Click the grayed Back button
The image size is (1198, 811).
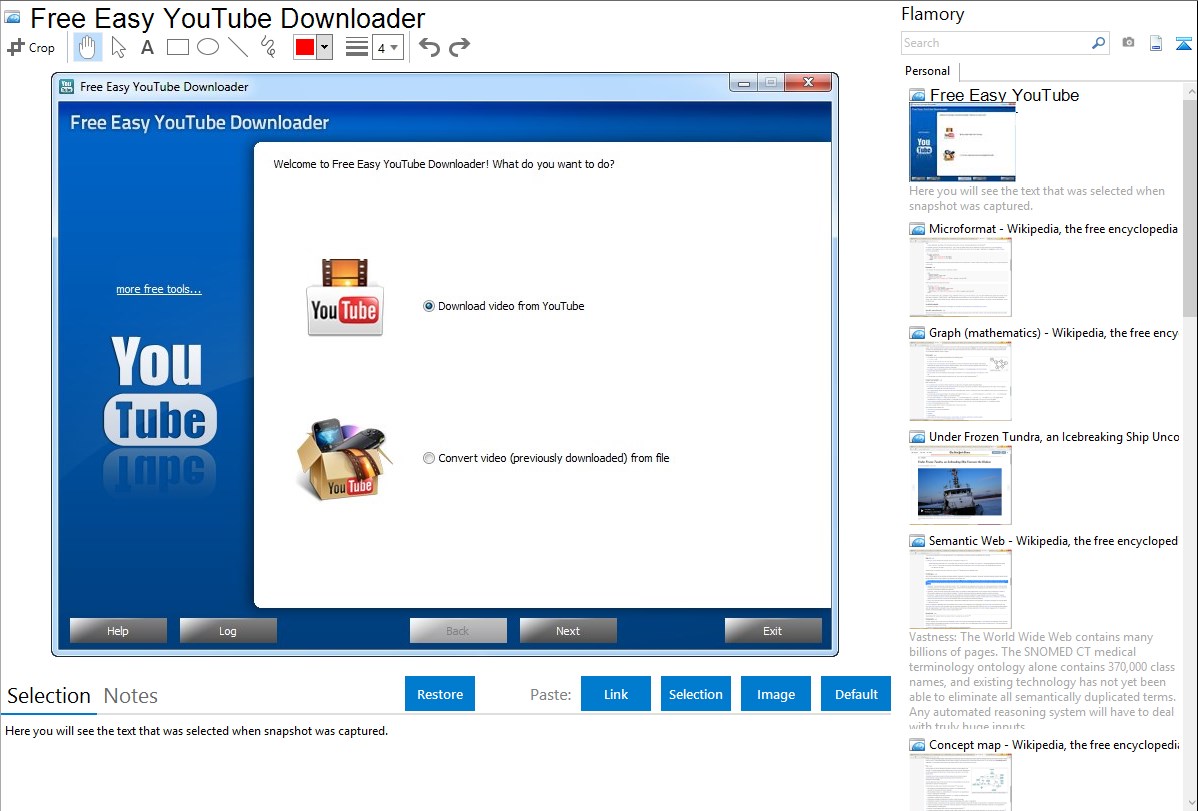pyautogui.click(x=458, y=631)
